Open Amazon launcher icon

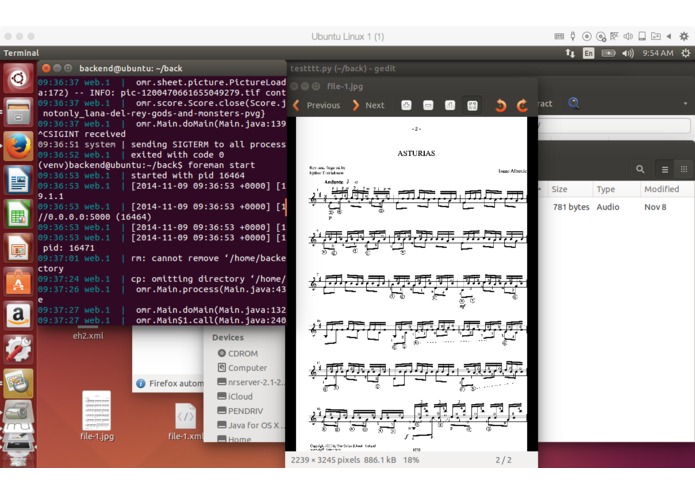(x=18, y=315)
